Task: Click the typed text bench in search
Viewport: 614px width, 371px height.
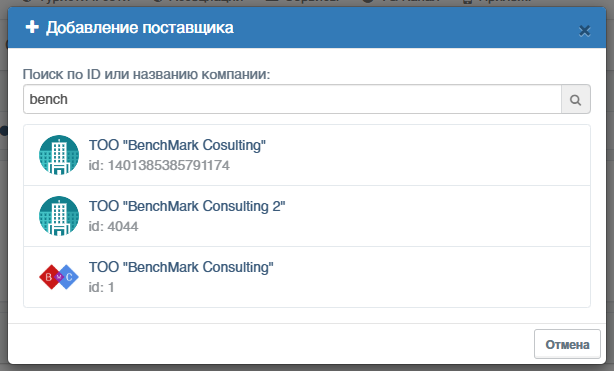Action: pyautogui.click(x=49, y=100)
